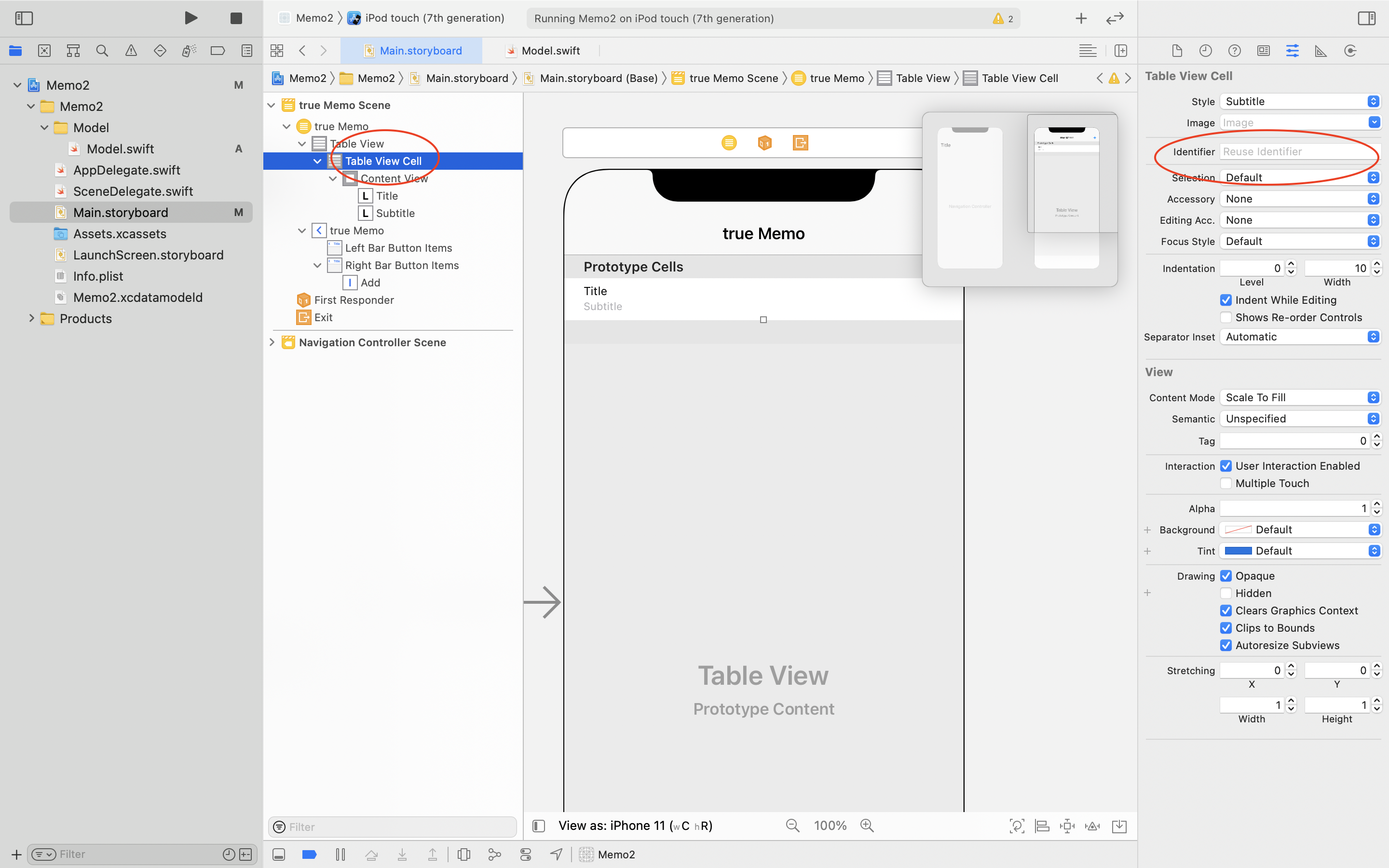Open the Connections inspector icon
1389x868 pixels.
click(1350, 51)
